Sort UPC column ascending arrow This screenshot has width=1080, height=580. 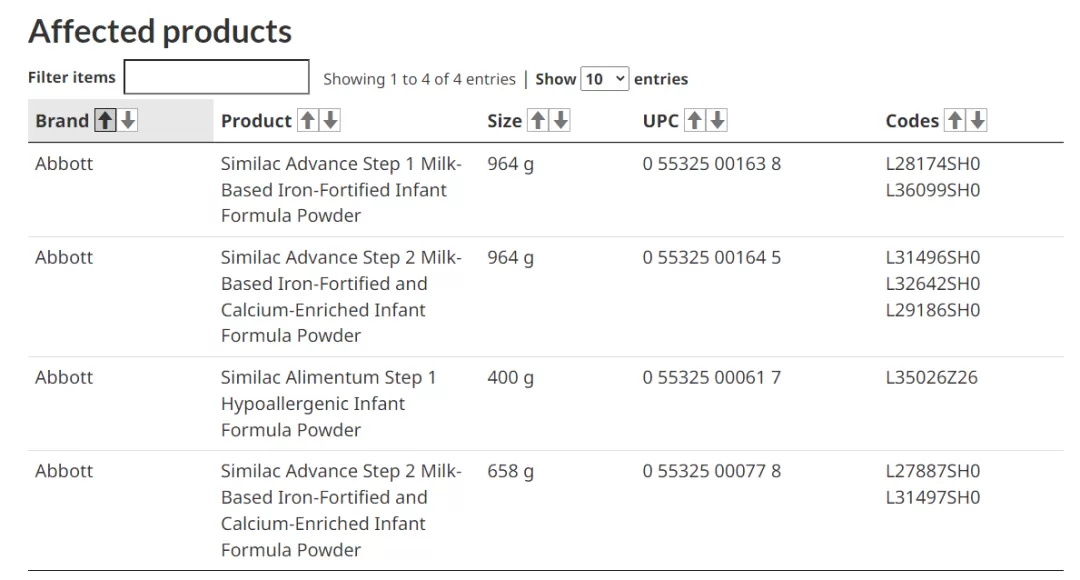tap(695, 121)
